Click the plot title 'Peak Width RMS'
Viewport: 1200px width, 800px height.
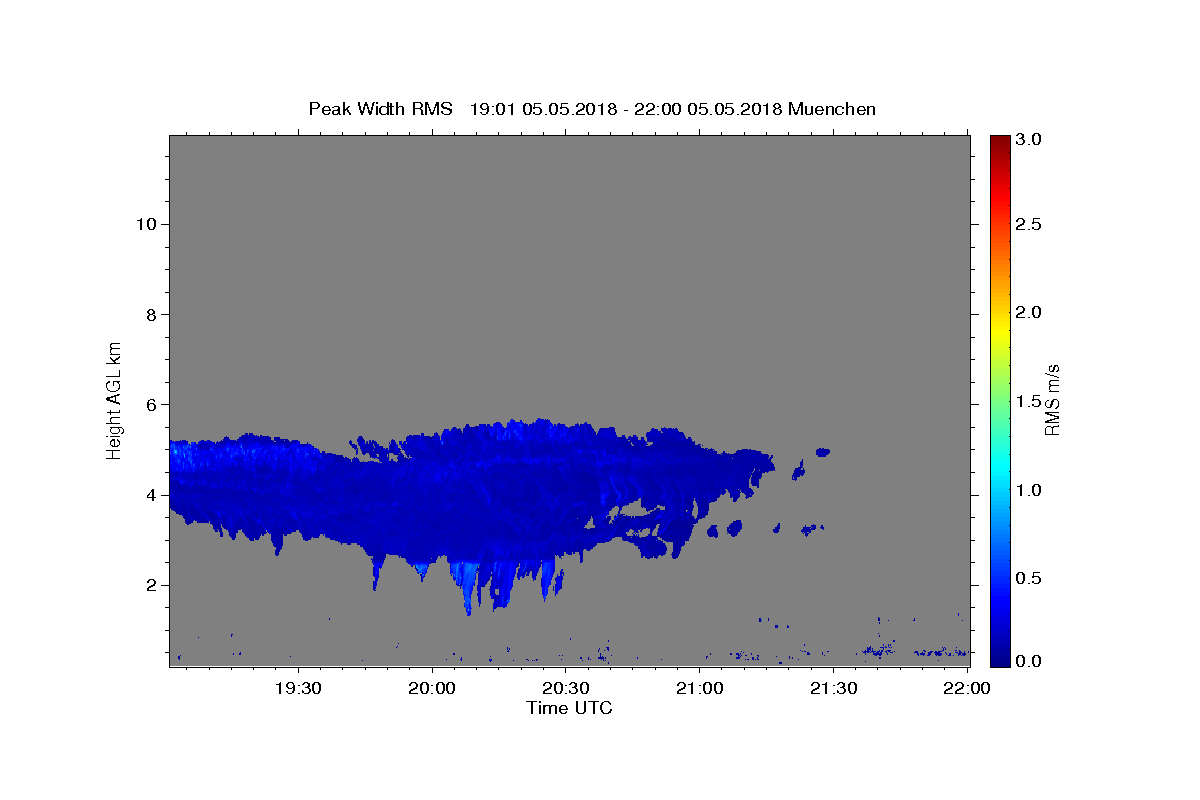(381, 109)
